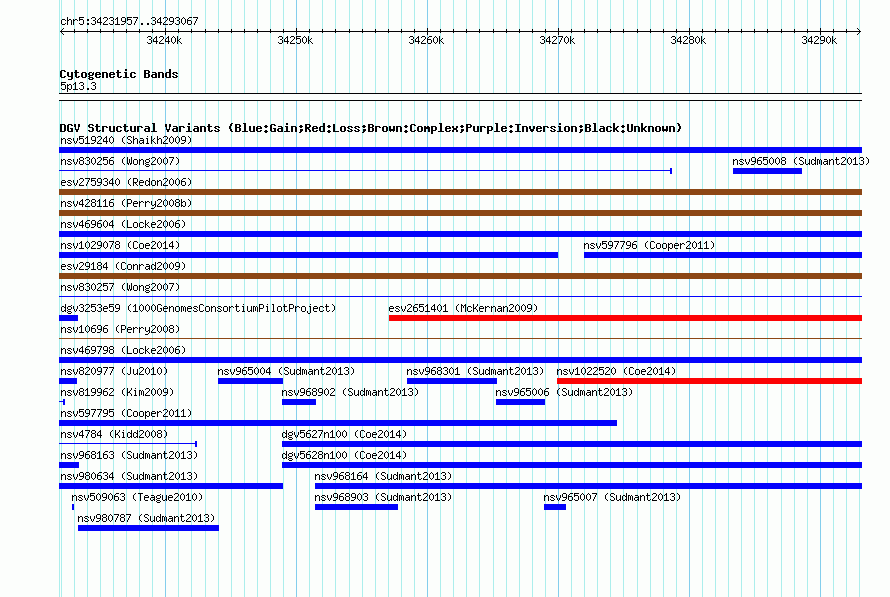The image size is (890, 597).
Task: Click the 34270k ruler tick label
Action: coord(557,40)
